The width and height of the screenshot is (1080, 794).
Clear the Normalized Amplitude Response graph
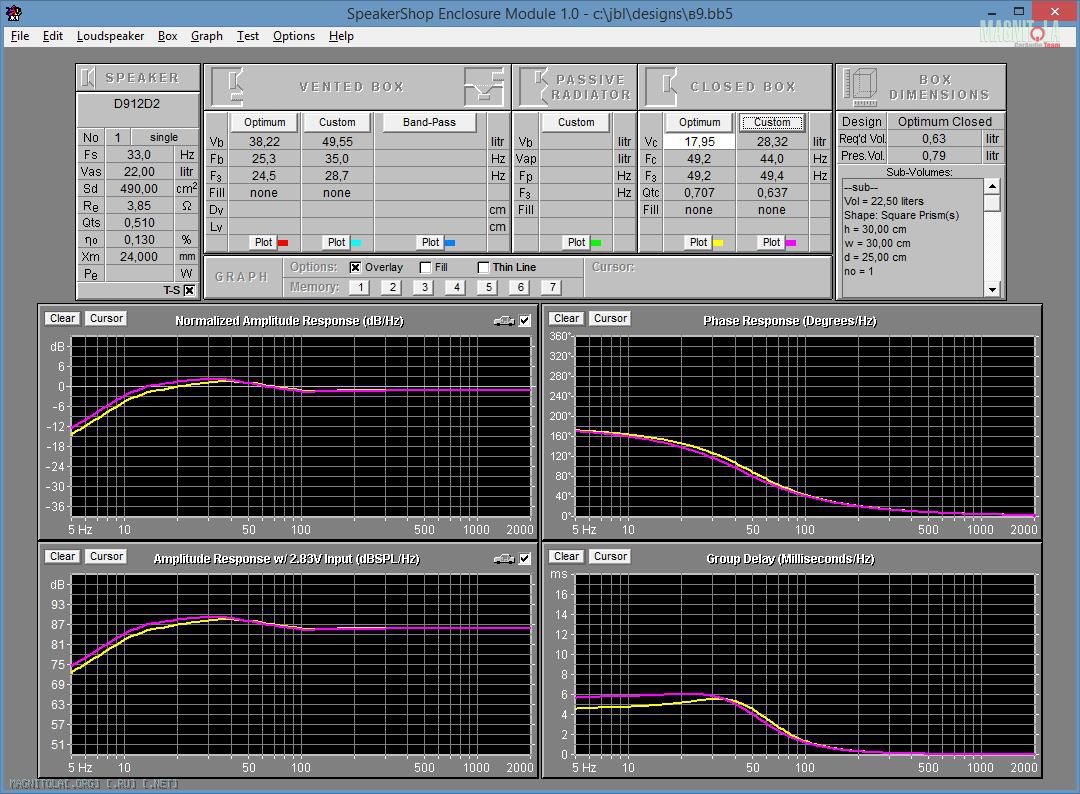coord(63,318)
